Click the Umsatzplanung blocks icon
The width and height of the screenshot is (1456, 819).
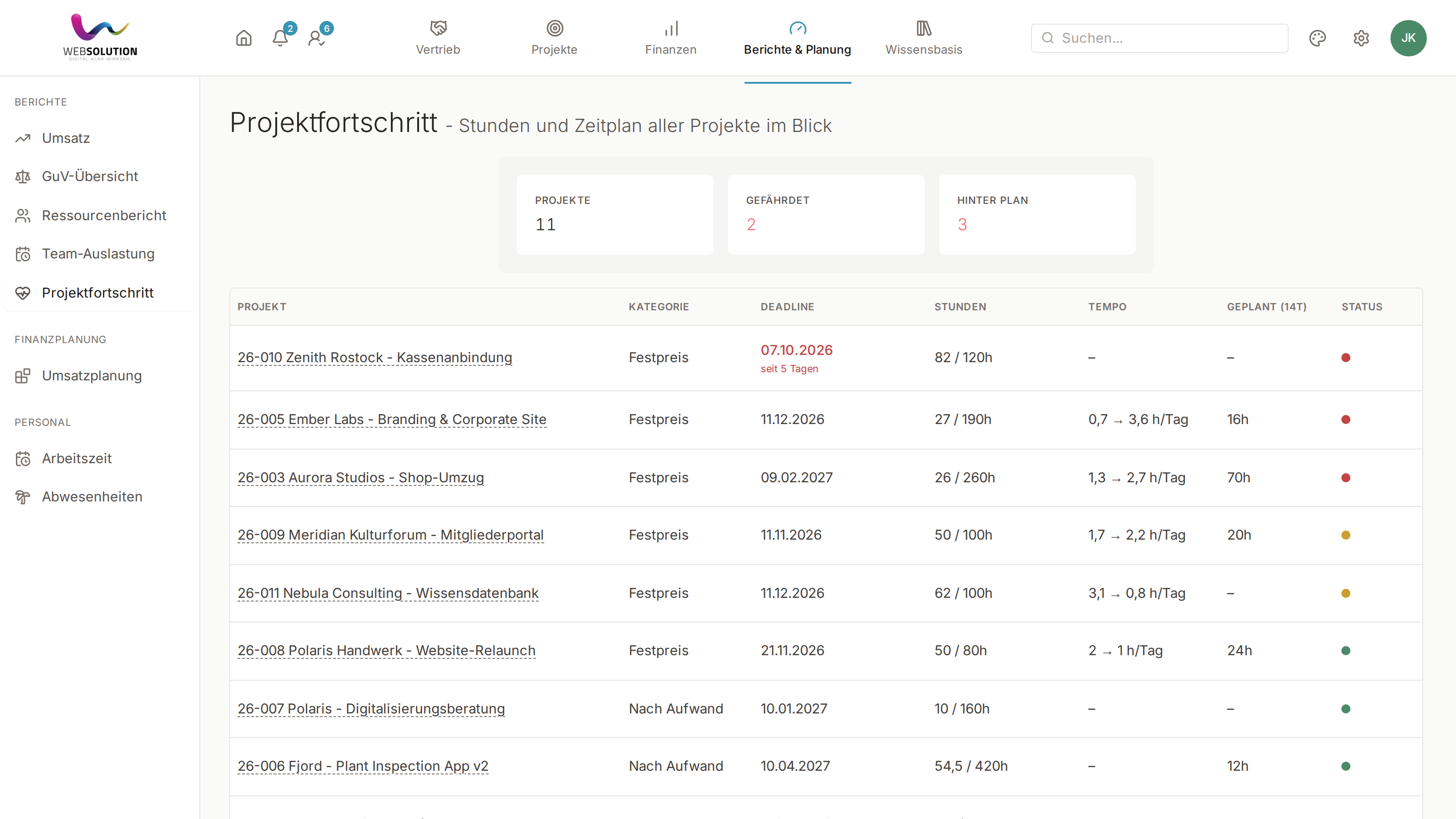point(23,376)
